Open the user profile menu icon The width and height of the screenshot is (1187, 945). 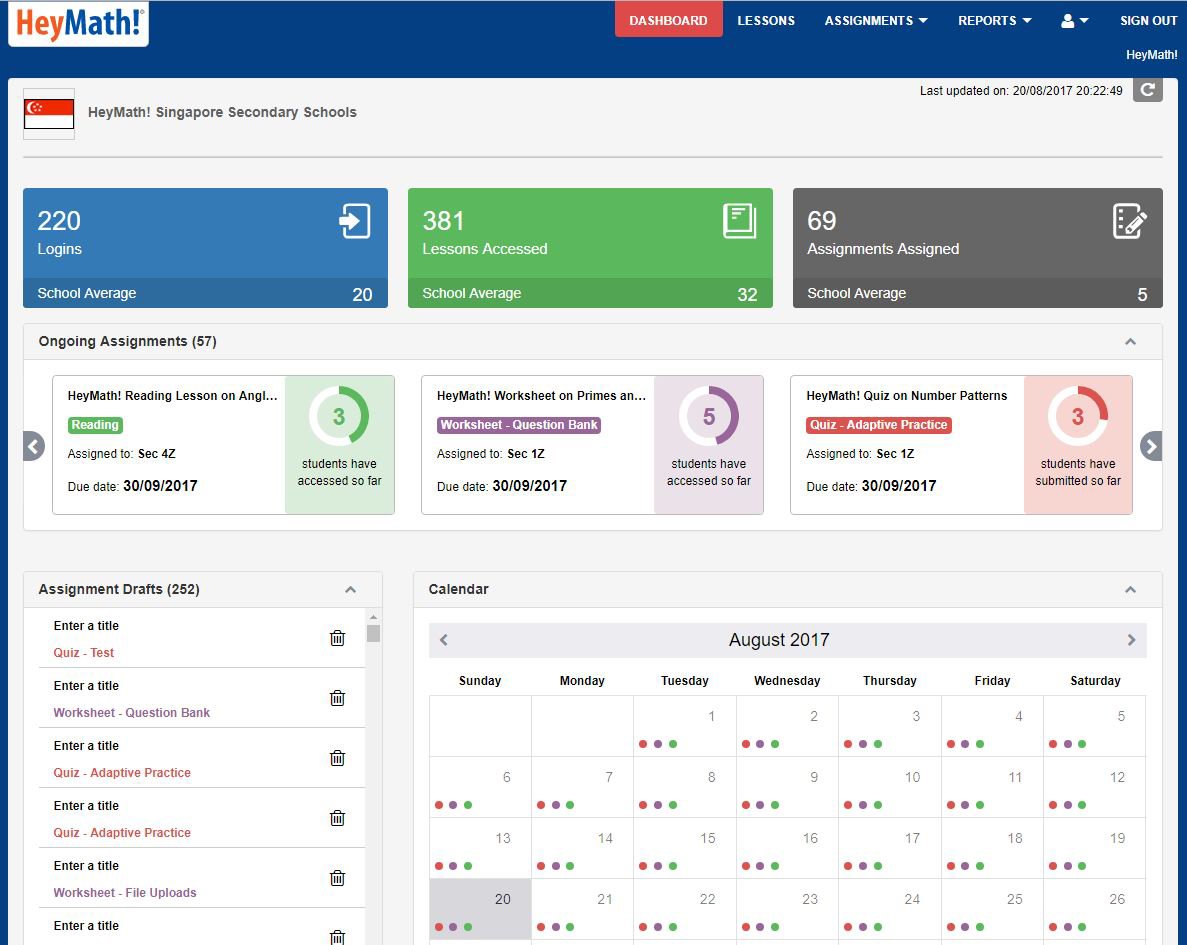(1074, 21)
